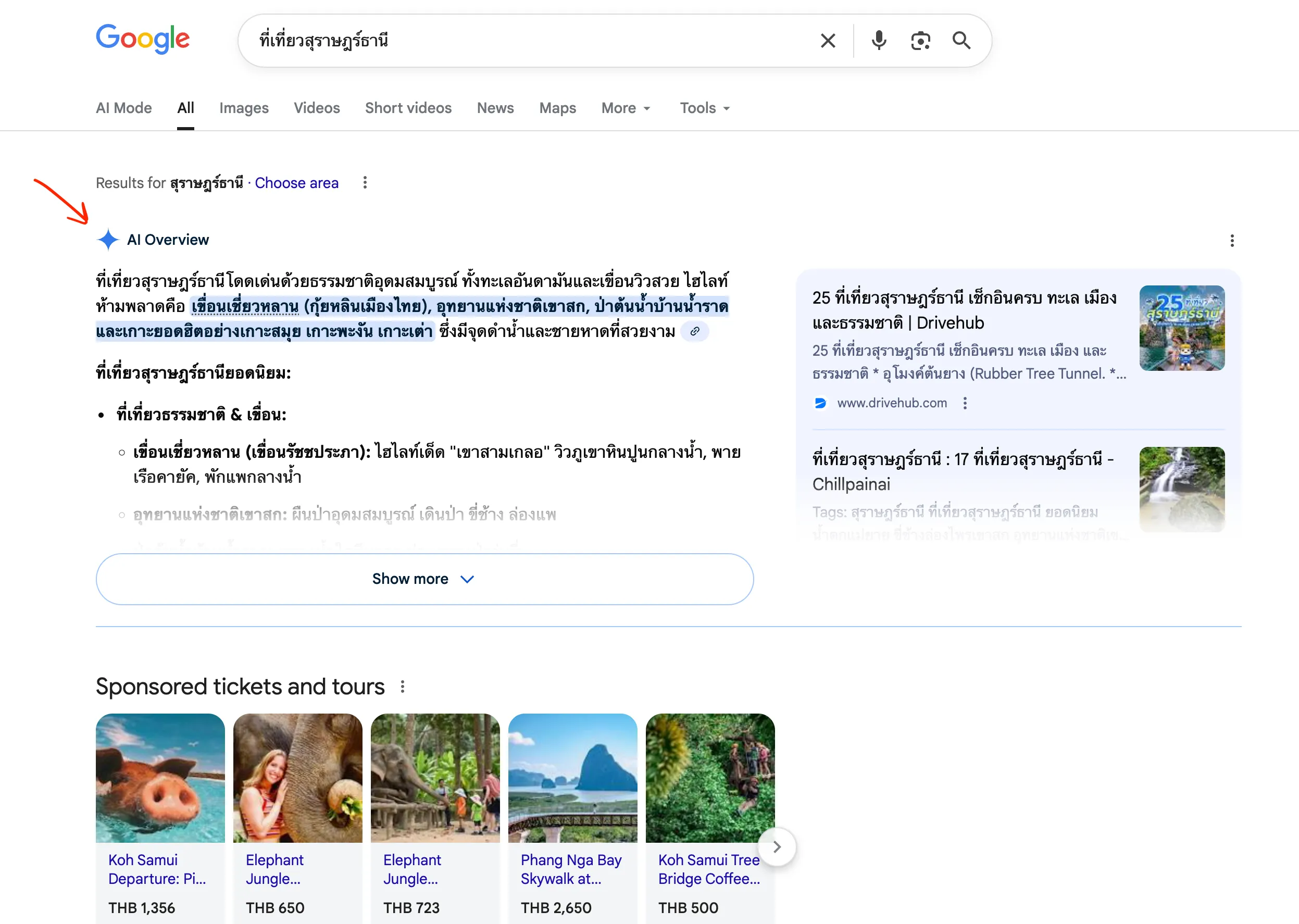Open three-dot menu next to Sponsored tickets heading
The image size is (1299, 924).
coord(402,686)
